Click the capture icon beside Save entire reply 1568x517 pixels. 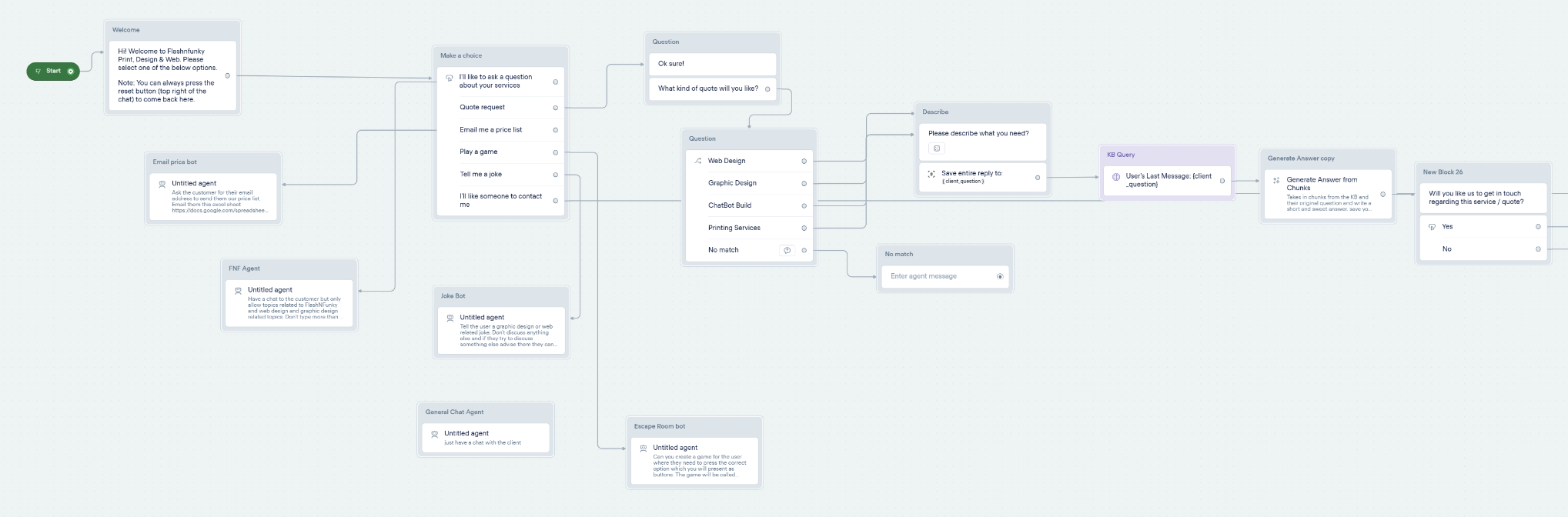(931, 174)
